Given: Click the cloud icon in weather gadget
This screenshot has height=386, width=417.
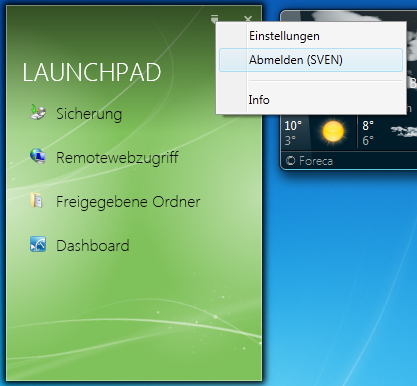Looking at the screenshot, I should click(403, 131).
